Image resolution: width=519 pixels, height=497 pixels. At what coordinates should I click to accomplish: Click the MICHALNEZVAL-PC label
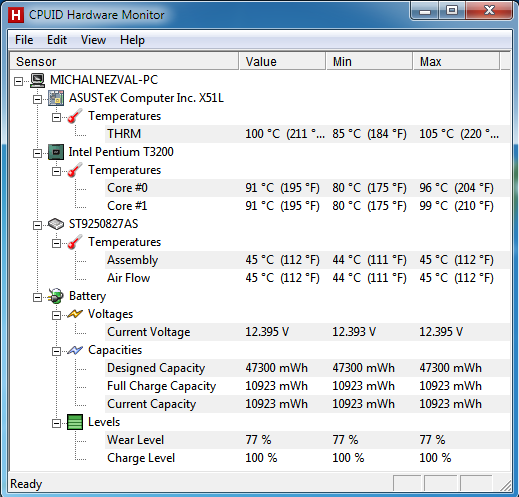click(104, 80)
